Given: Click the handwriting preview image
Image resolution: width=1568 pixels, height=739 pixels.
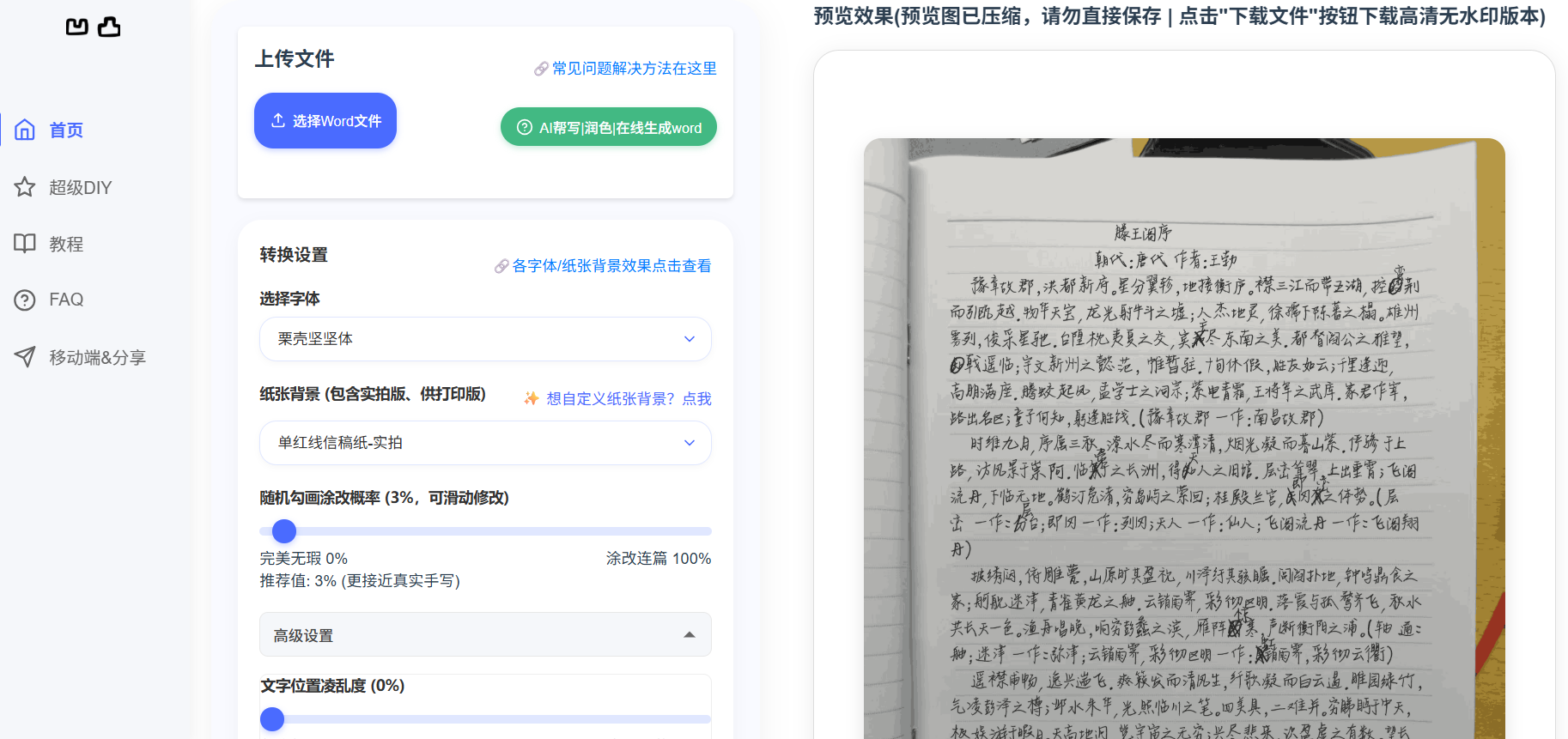Looking at the screenshot, I should (1184, 439).
